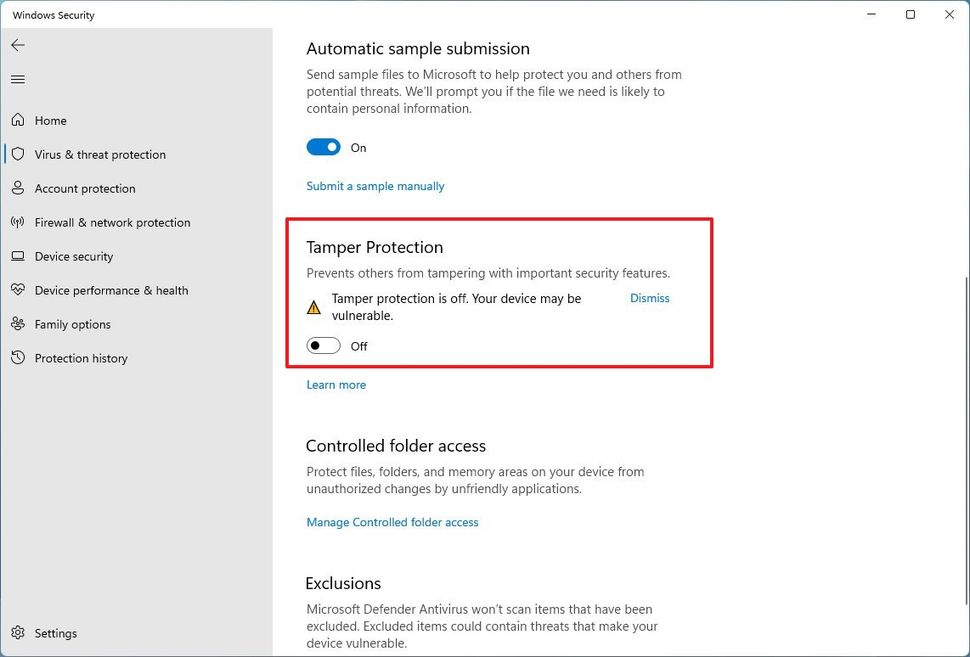Open Device security in the sidebar
This screenshot has width=970, height=657.
coord(75,256)
